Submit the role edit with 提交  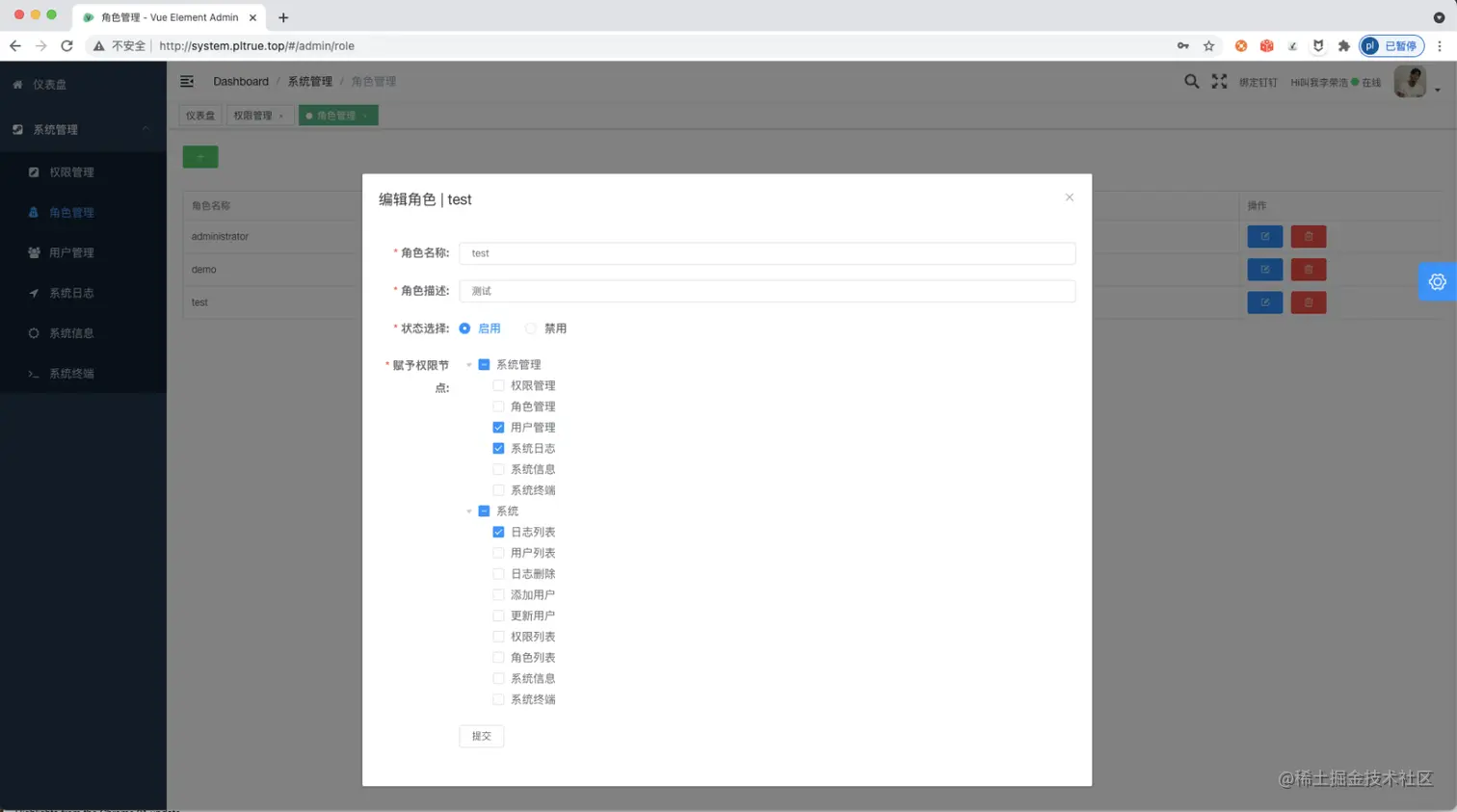click(481, 735)
